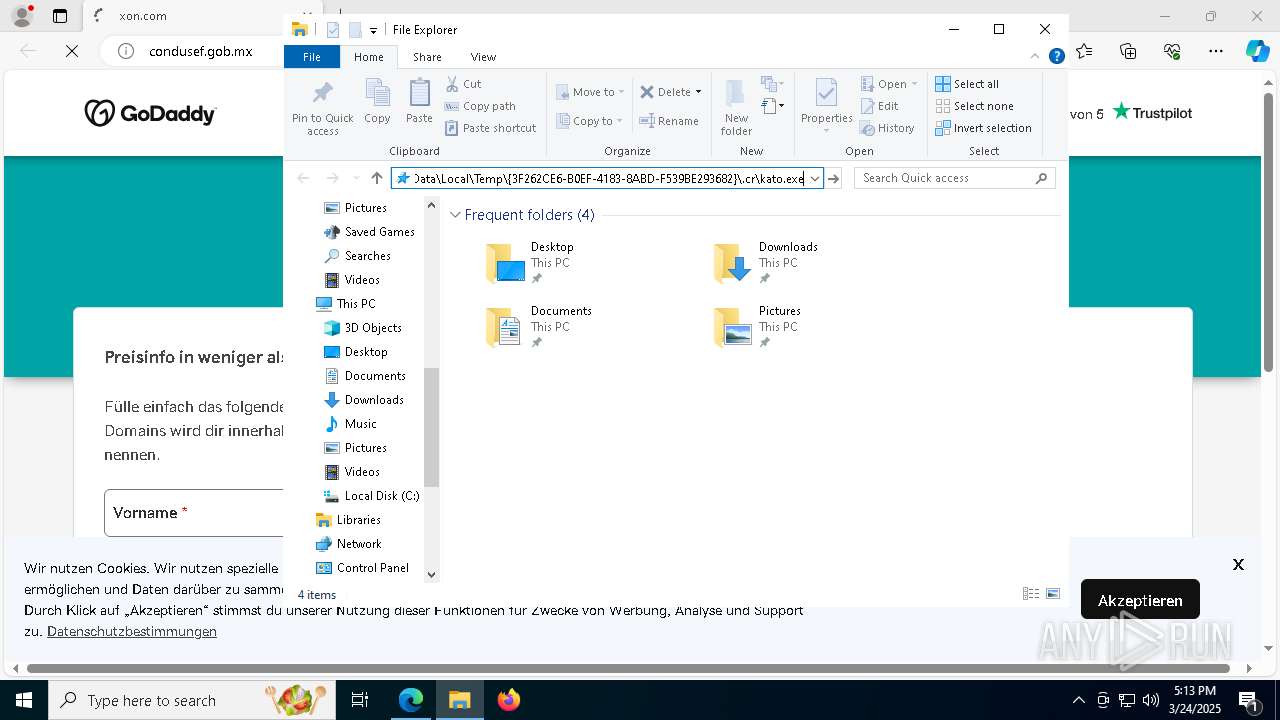
Task: Create a New folder
Action: 736,107
